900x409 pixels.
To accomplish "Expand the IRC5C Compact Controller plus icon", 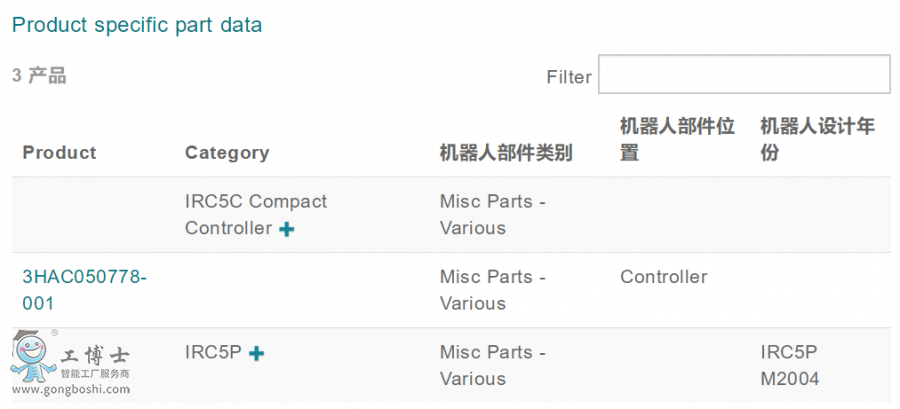I will [x=287, y=229].
